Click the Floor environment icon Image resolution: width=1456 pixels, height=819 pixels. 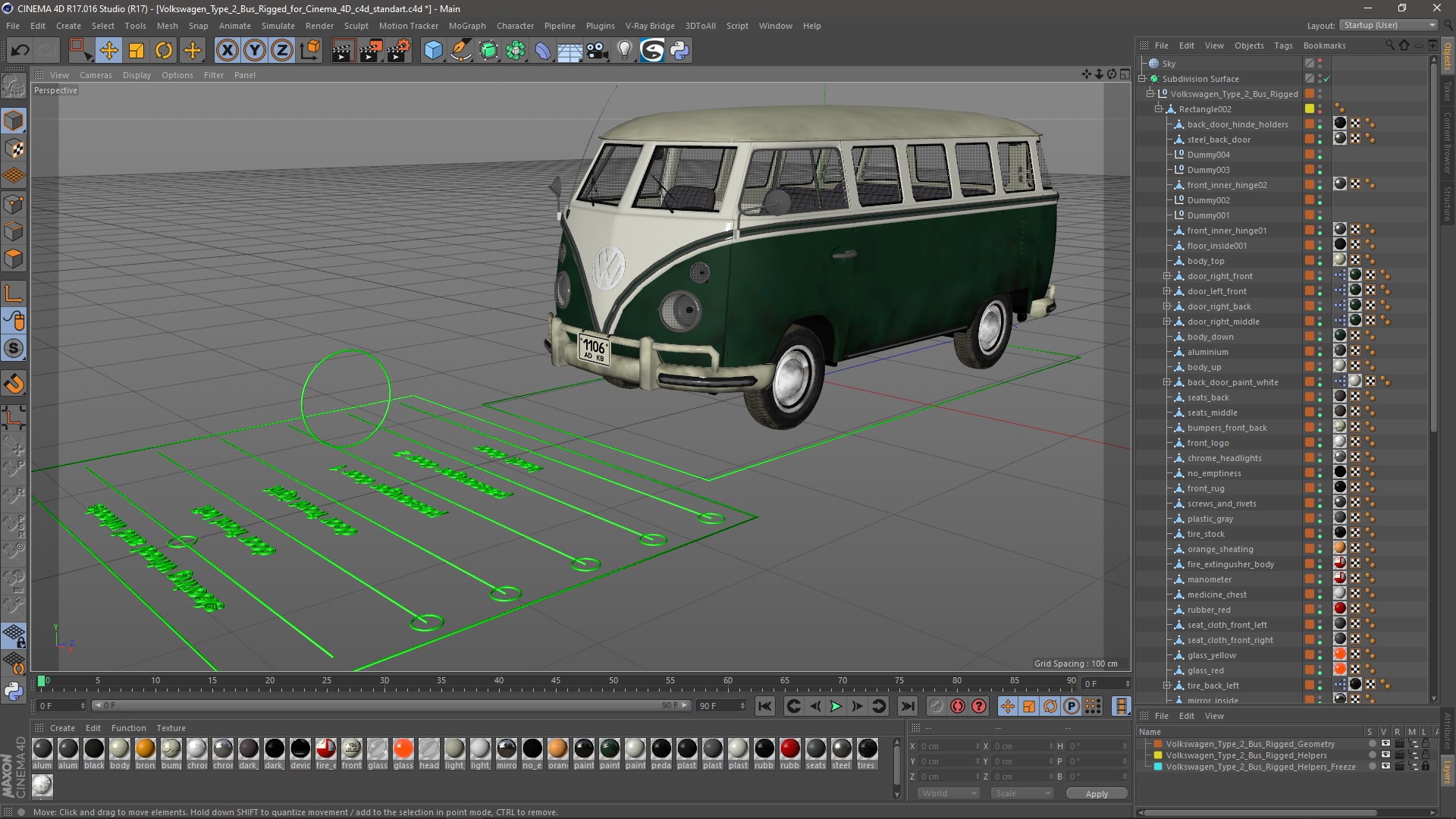point(570,51)
